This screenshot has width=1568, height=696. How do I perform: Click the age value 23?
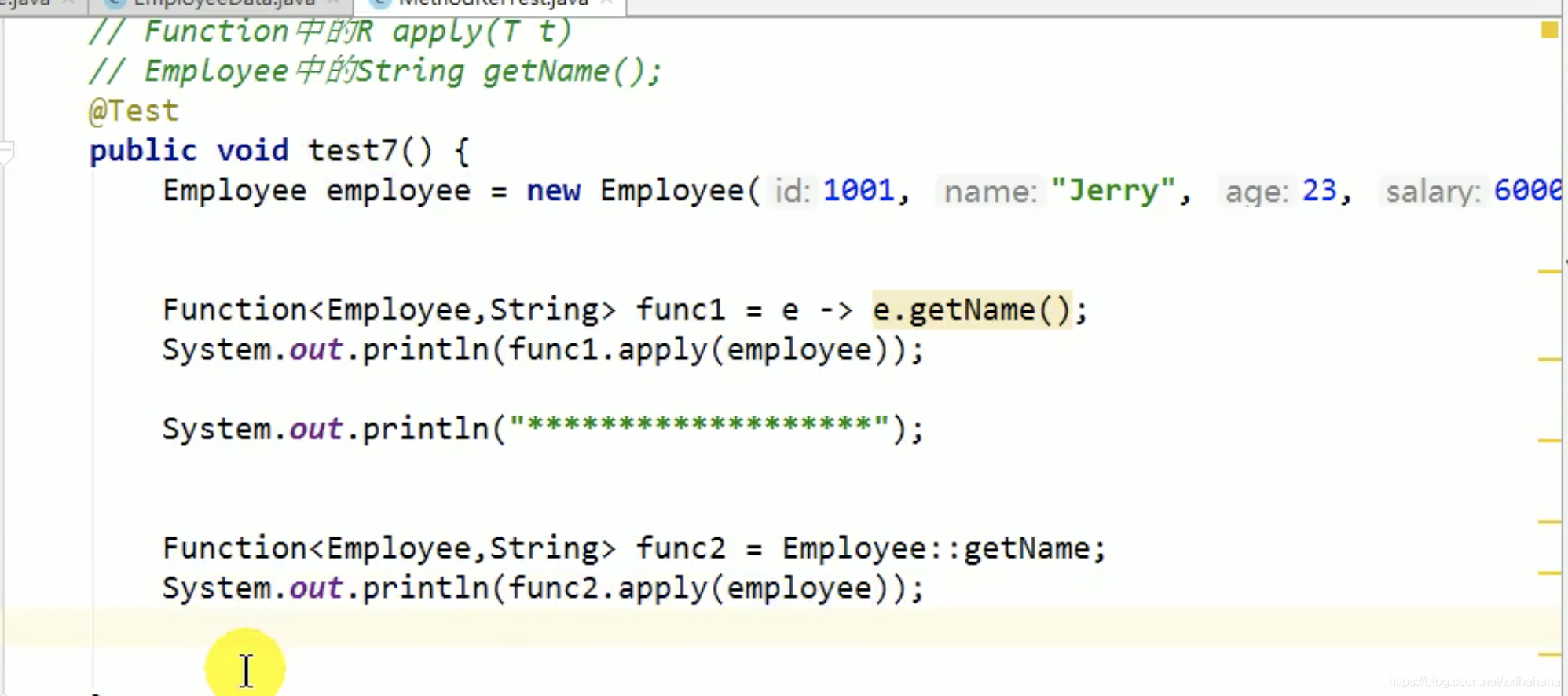coord(1319,190)
